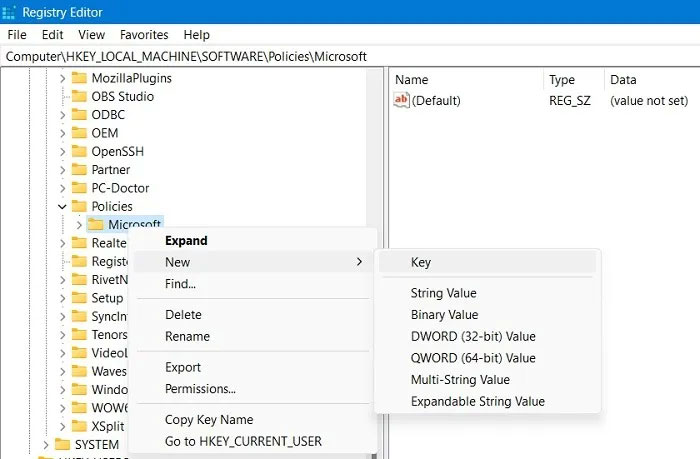This screenshot has width=700, height=459.
Task: Click the ODBC folder icon
Action: click(x=79, y=114)
